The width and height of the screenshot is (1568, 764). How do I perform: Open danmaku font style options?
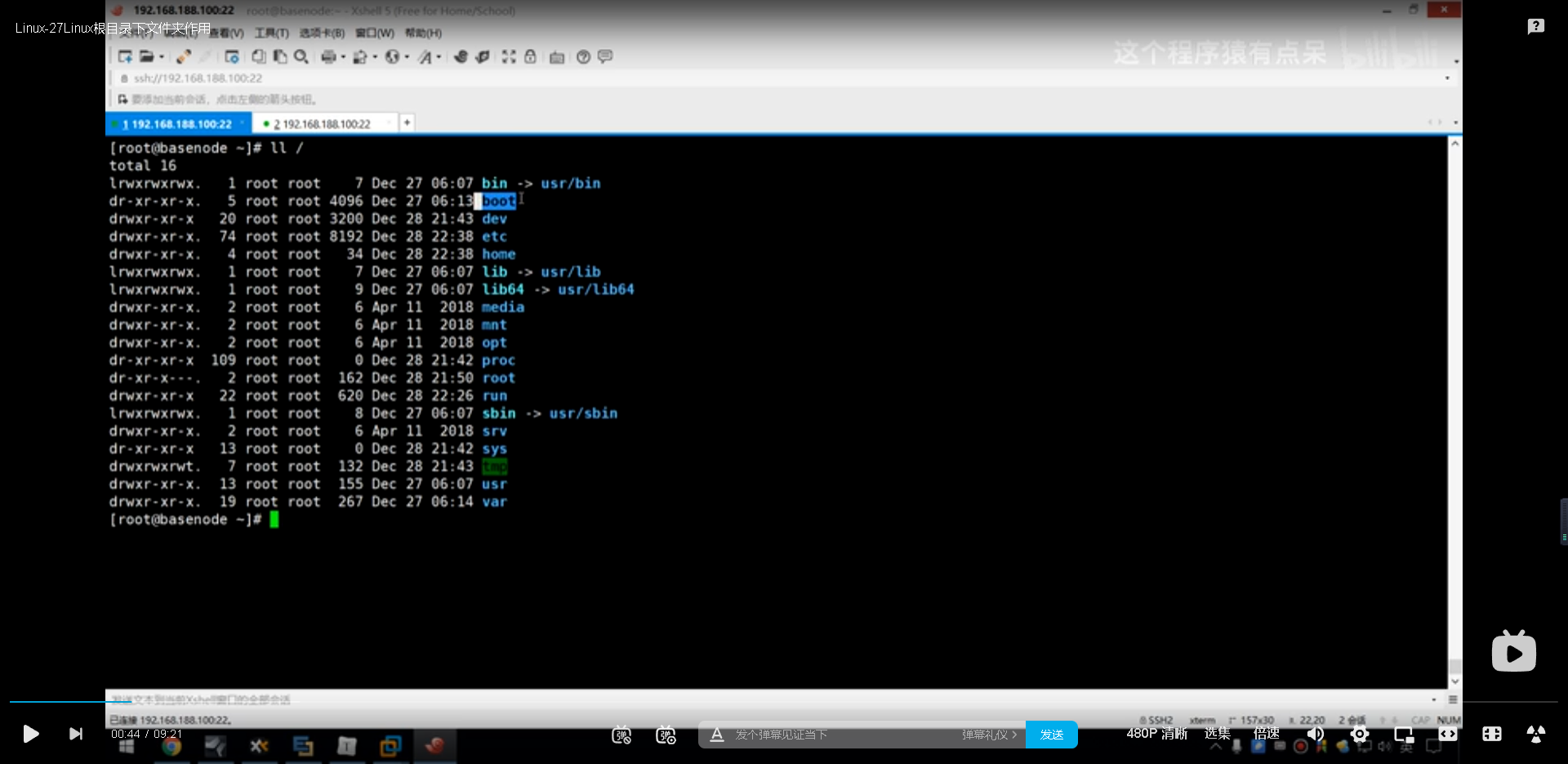pos(716,735)
